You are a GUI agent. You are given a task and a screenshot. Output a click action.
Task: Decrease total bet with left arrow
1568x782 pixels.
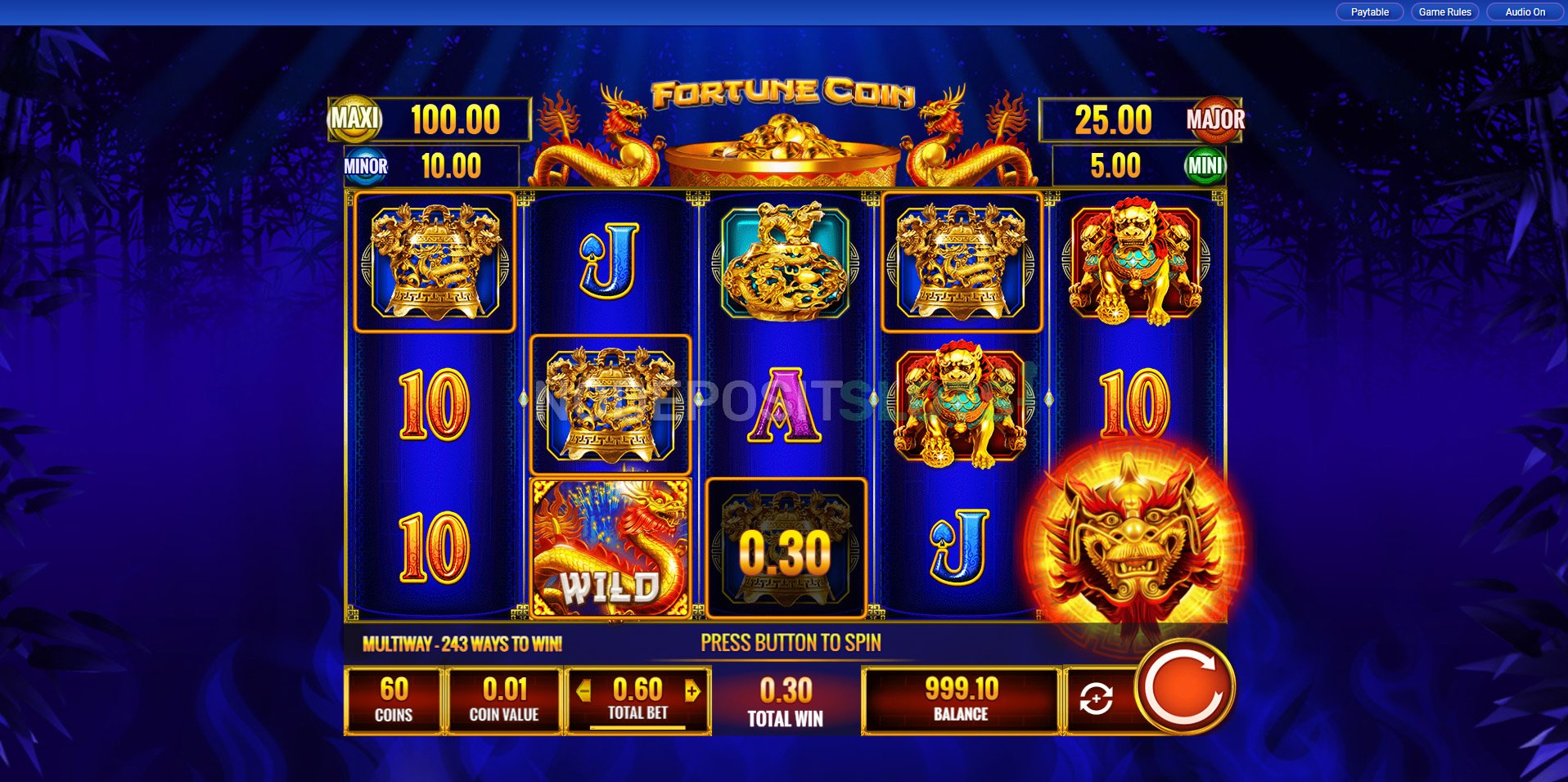point(583,691)
